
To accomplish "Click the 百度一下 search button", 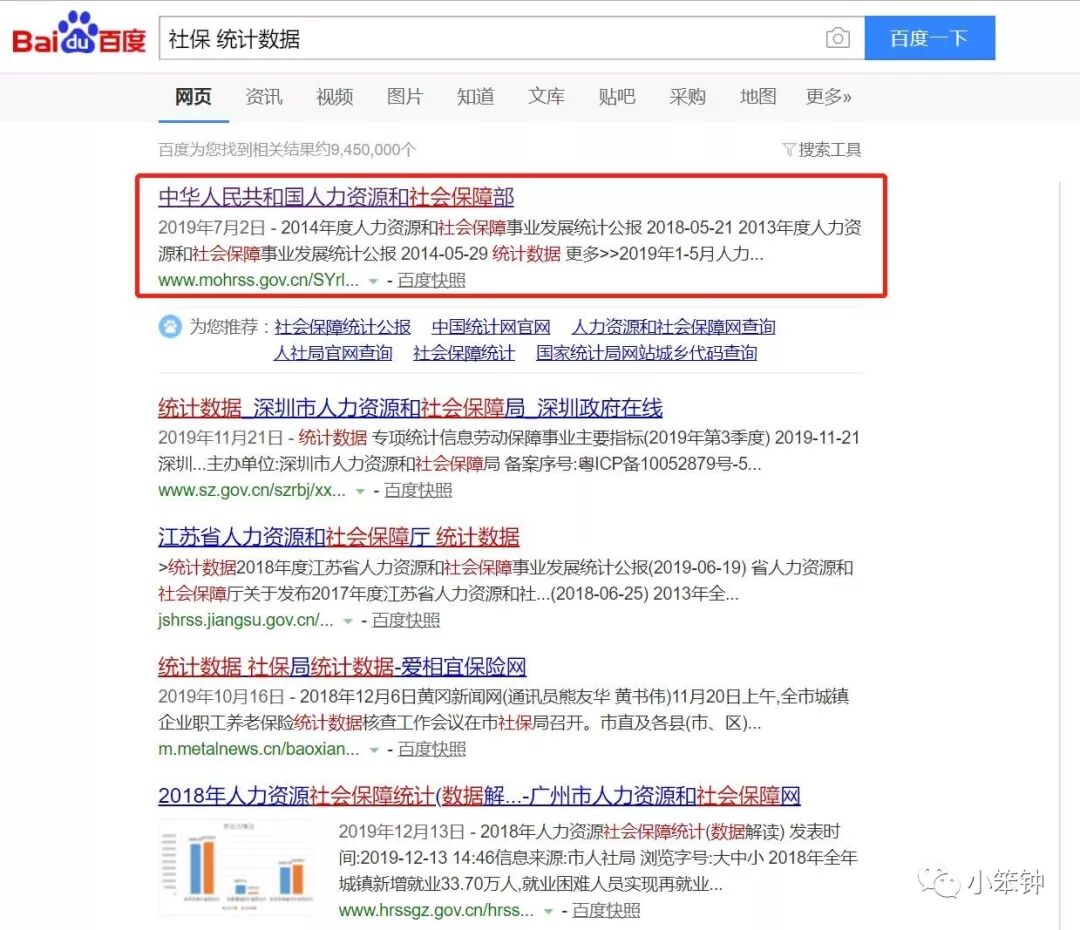I will (x=929, y=38).
